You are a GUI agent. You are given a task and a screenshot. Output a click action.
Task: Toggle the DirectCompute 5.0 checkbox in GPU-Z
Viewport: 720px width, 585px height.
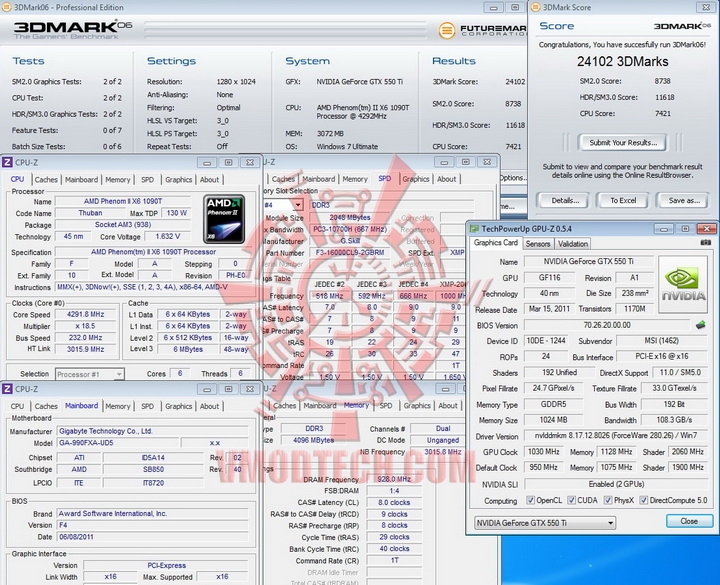(x=643, y=500)
